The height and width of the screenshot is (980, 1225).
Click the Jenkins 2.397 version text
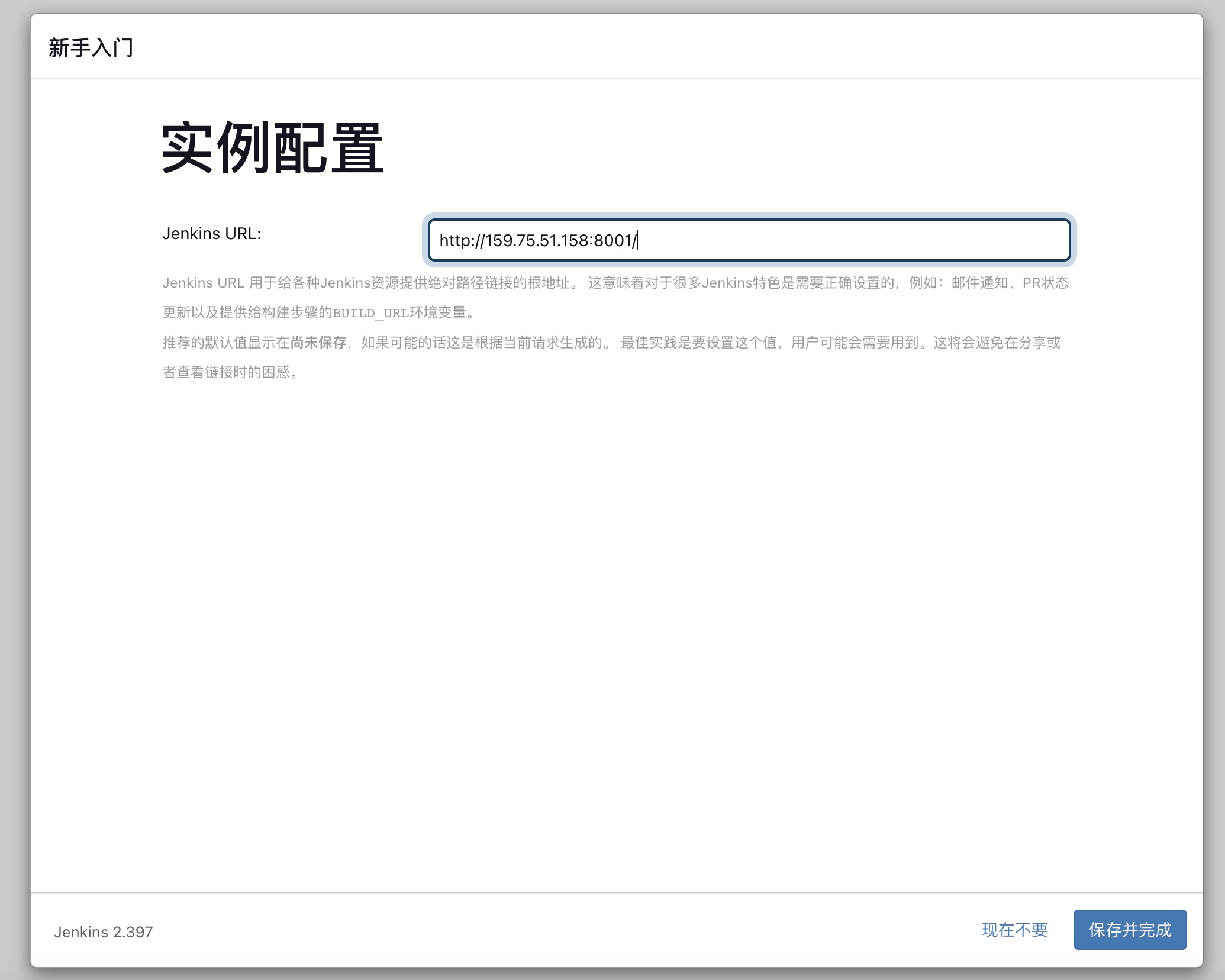click(x=104, y=932)
